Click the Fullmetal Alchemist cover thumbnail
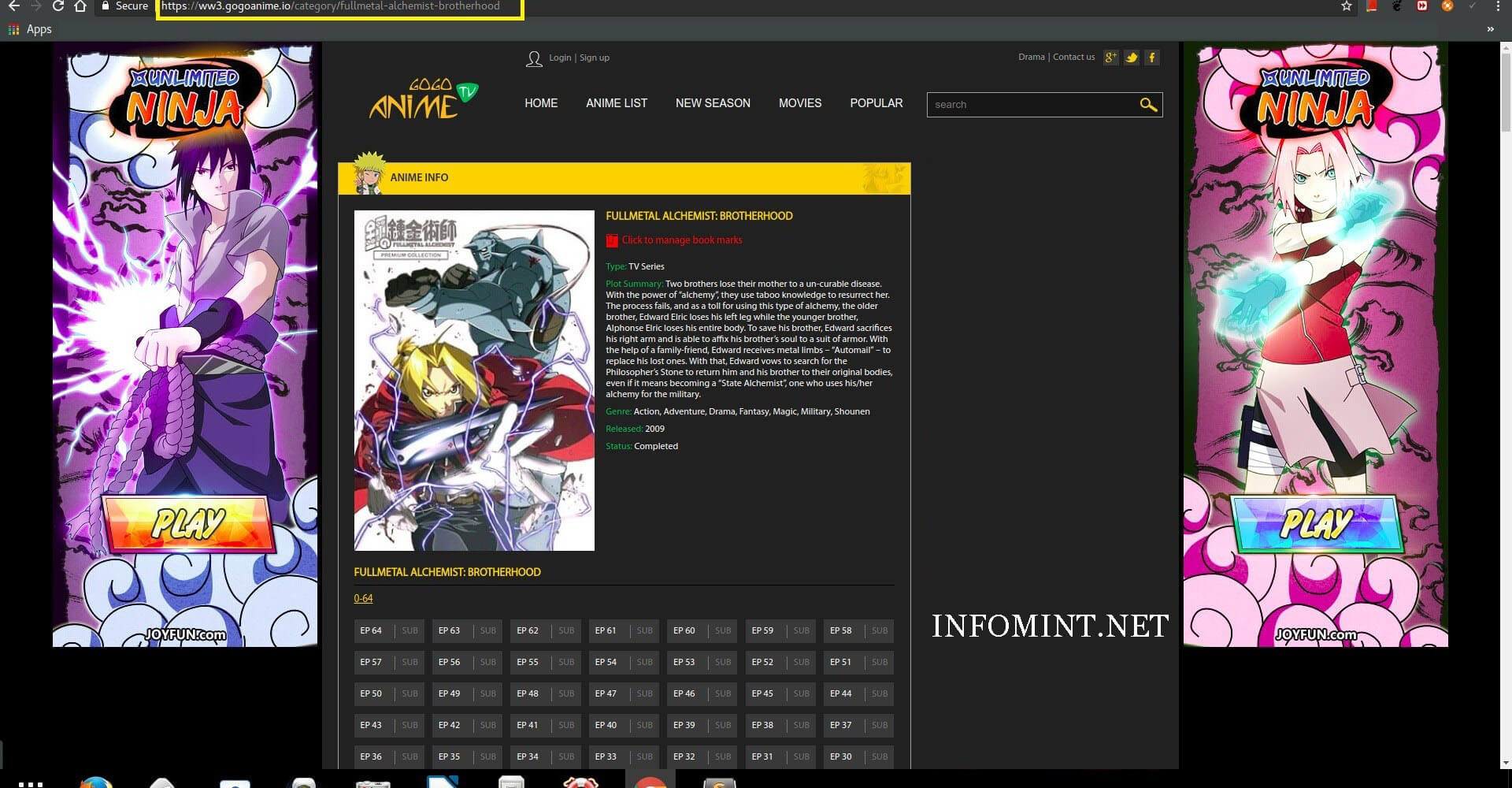 (x=474, y=380)
